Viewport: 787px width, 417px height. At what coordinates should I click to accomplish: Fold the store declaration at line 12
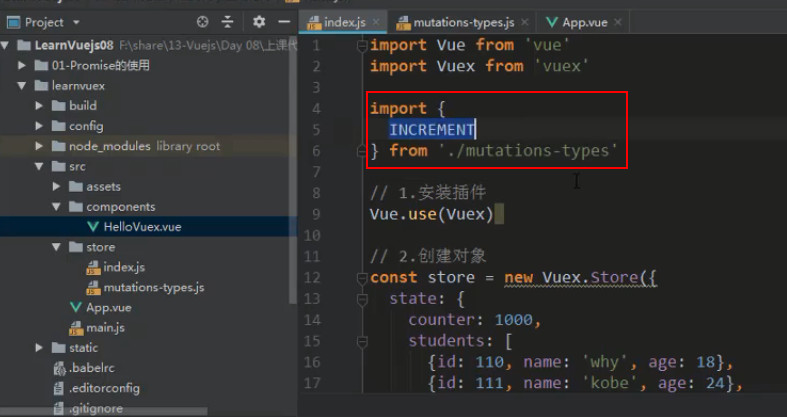point(362,277)
